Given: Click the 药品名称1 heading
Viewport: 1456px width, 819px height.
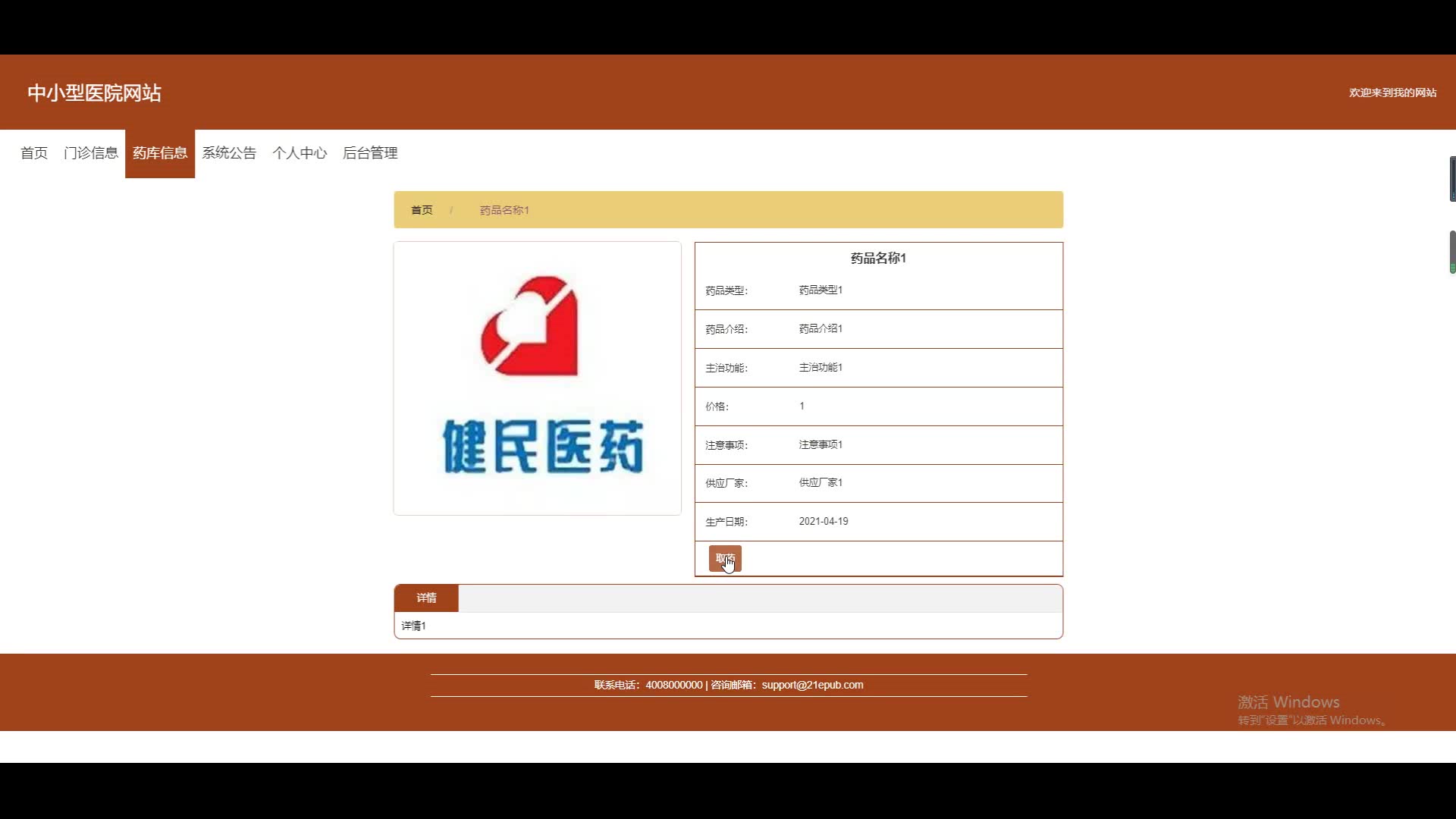Looking at the screenshot, I should pos(878,258).
